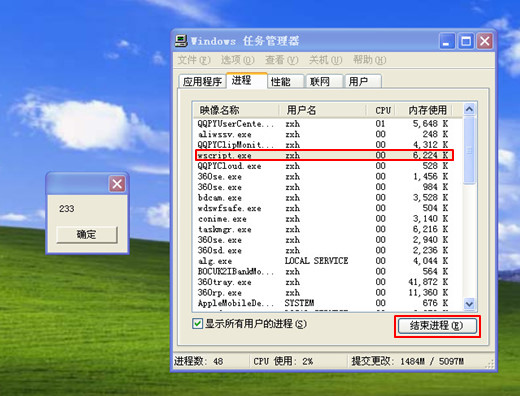Select the AppleMobileDe... process row
This screenshot has height=396, width=520.
coord(324,303)
